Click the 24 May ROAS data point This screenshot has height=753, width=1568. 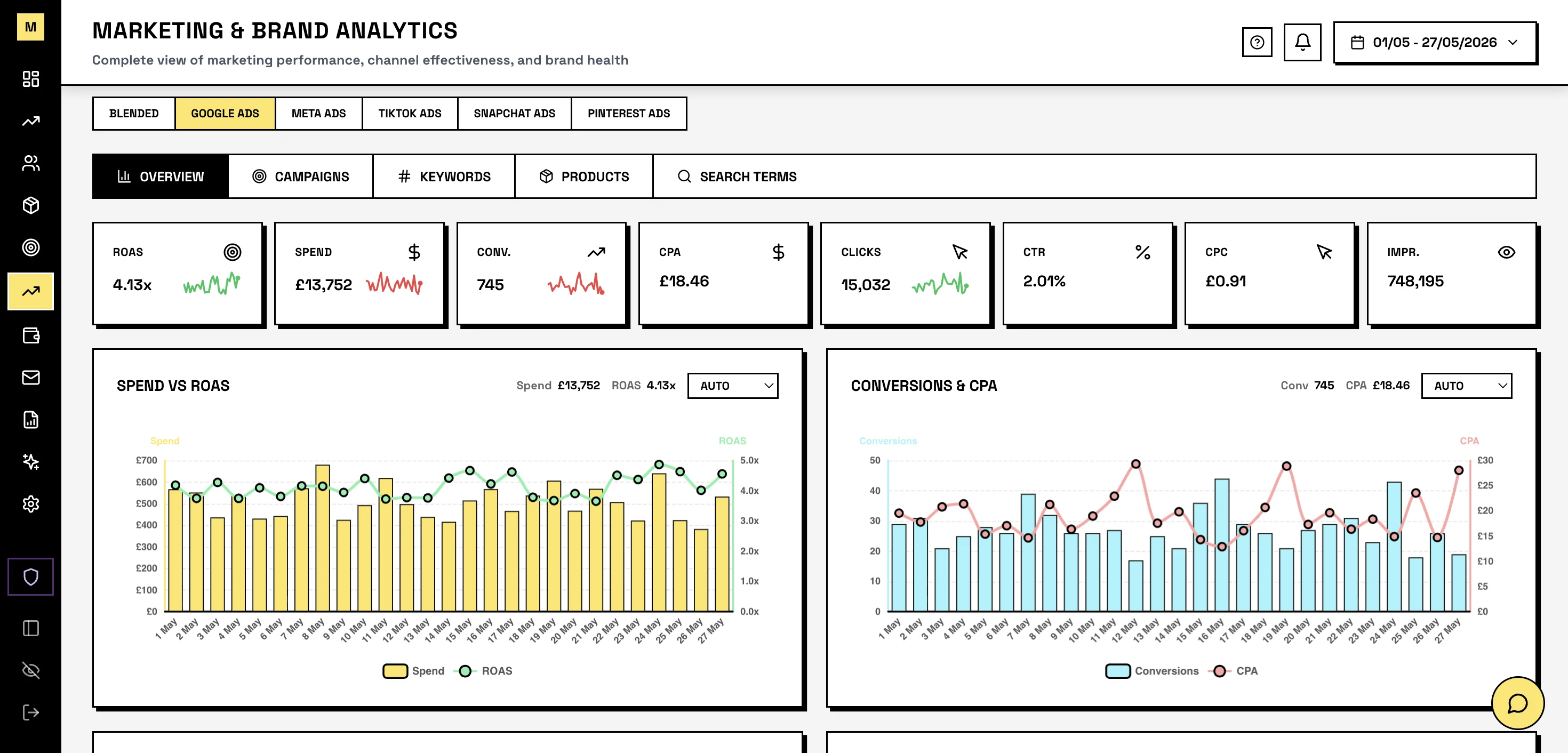659,464
